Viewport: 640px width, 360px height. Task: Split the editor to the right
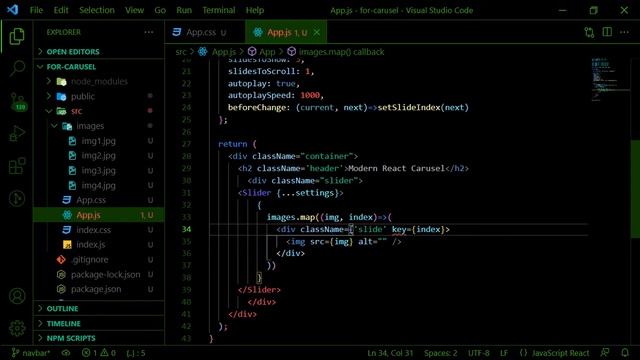pos(607,32)
